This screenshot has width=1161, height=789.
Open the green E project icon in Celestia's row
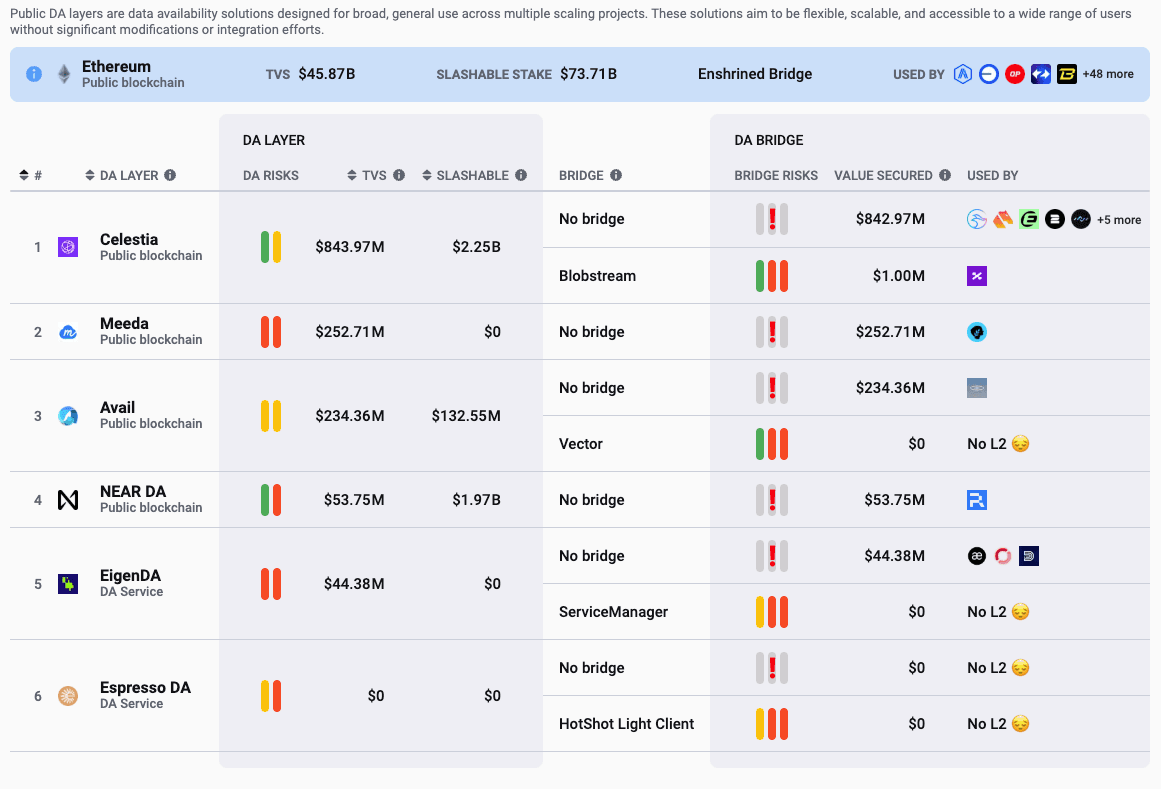click(1028, 219)
